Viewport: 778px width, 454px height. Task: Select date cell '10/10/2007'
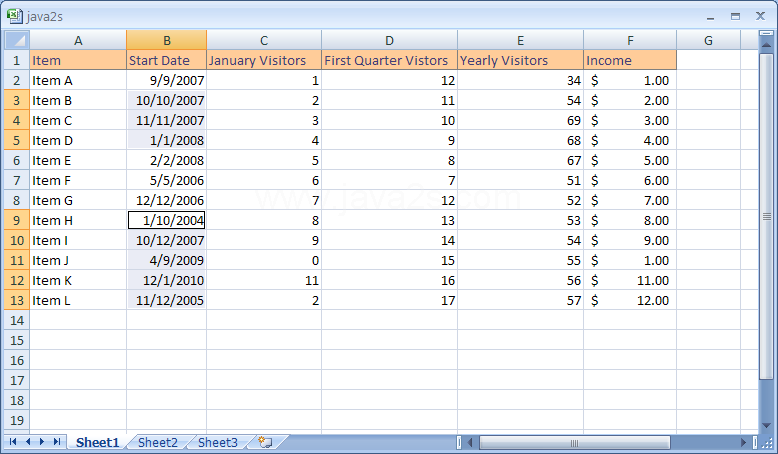[x=167, y=100]
